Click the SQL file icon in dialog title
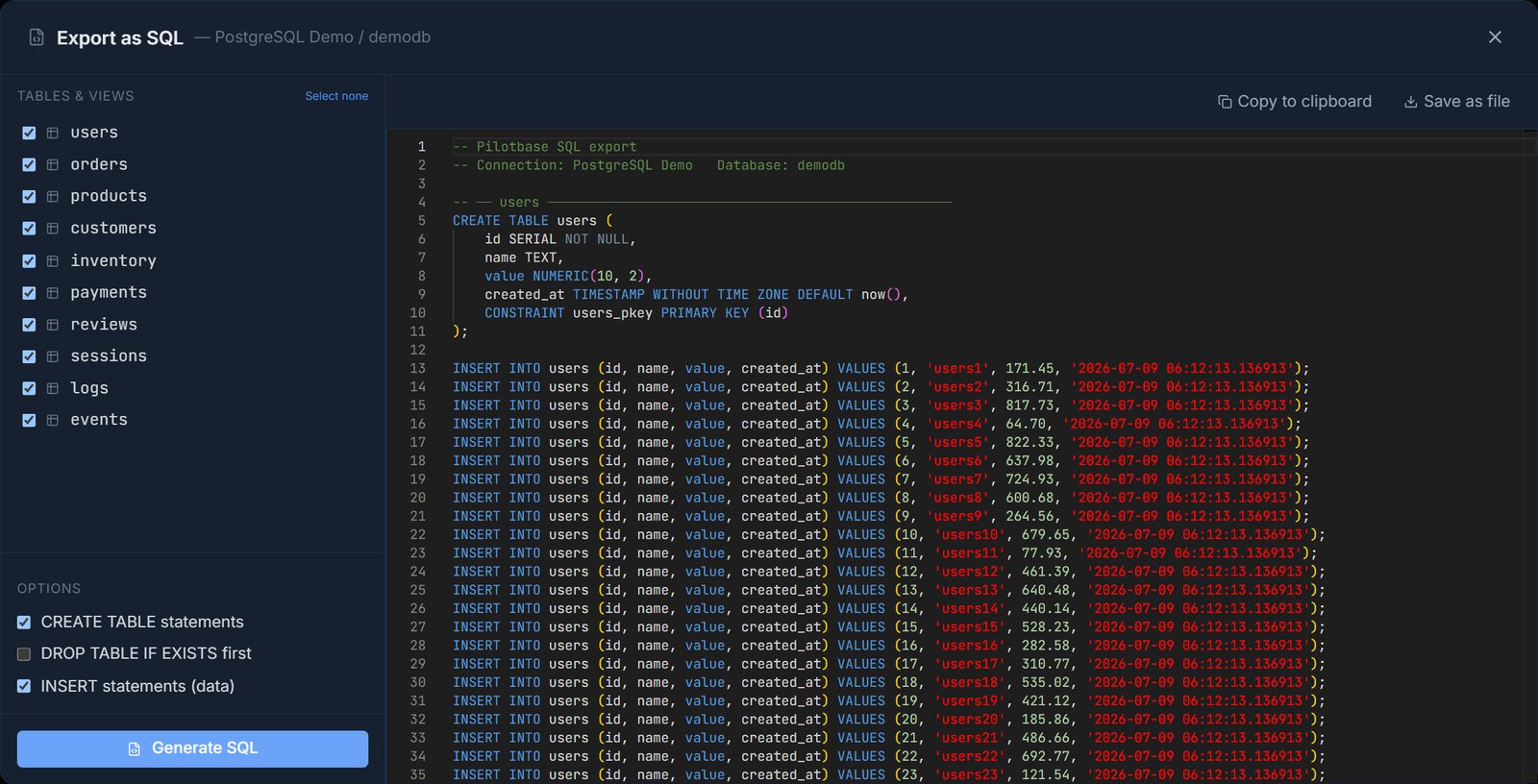Viewport: 1538px width, 784px height. point(37,37)
